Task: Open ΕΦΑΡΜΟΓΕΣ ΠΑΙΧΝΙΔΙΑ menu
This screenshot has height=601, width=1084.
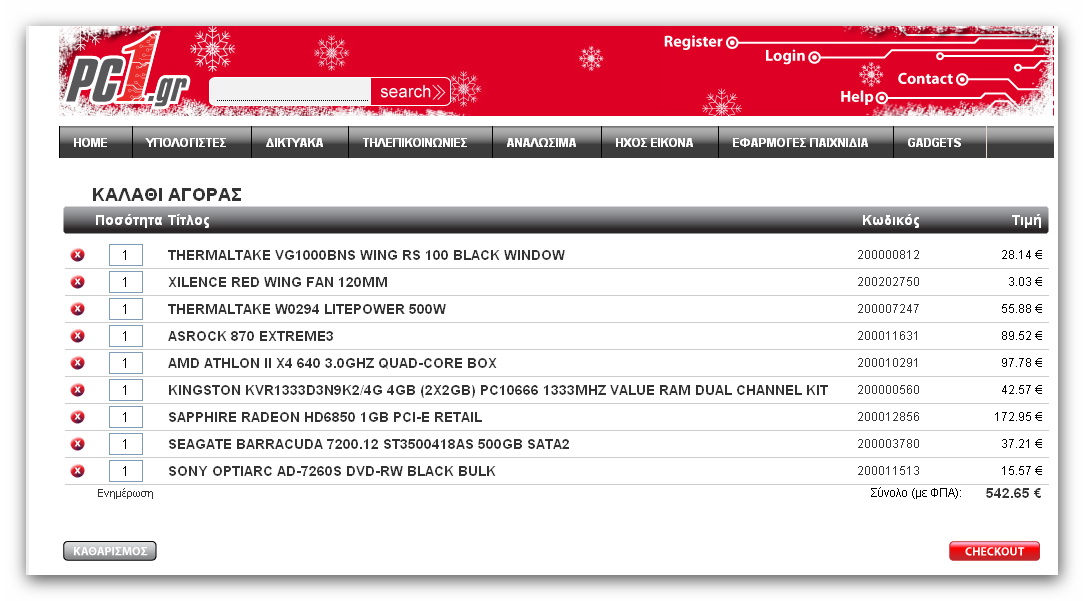Action: tap(800, 142)
